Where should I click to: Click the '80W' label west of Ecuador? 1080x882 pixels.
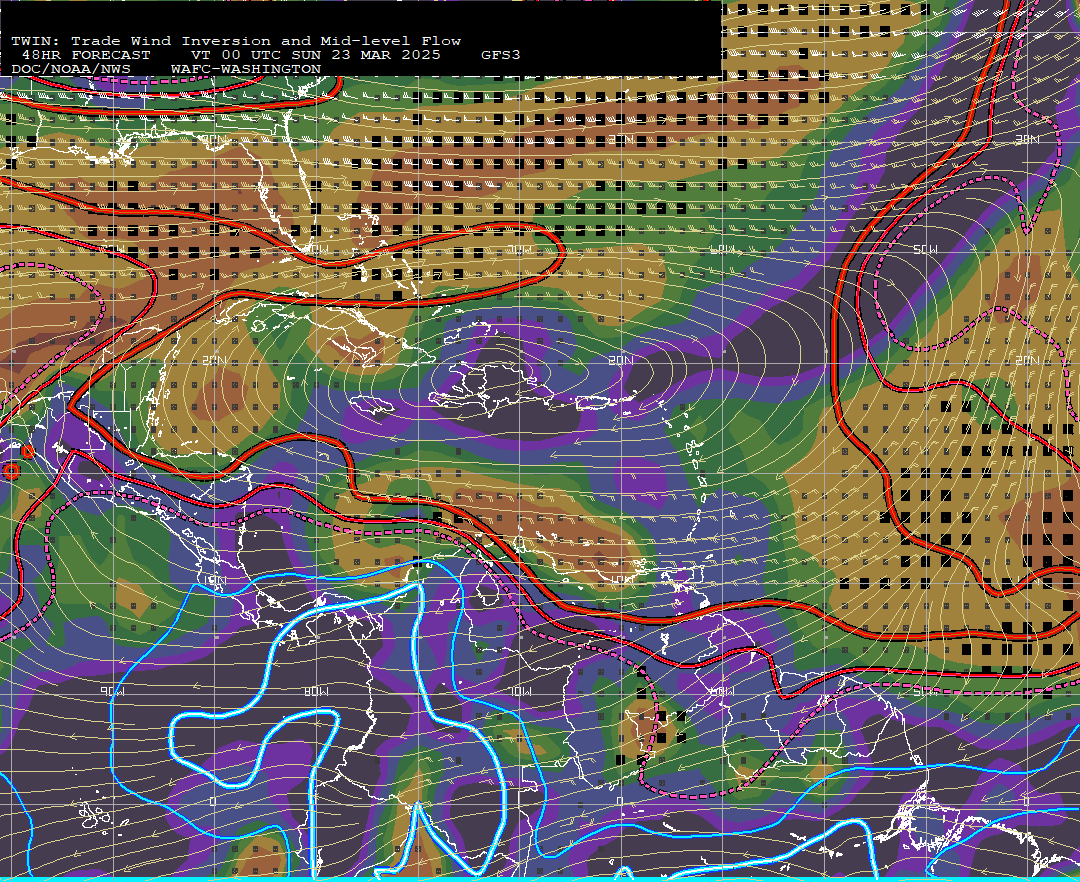click(x=316, y=691)
